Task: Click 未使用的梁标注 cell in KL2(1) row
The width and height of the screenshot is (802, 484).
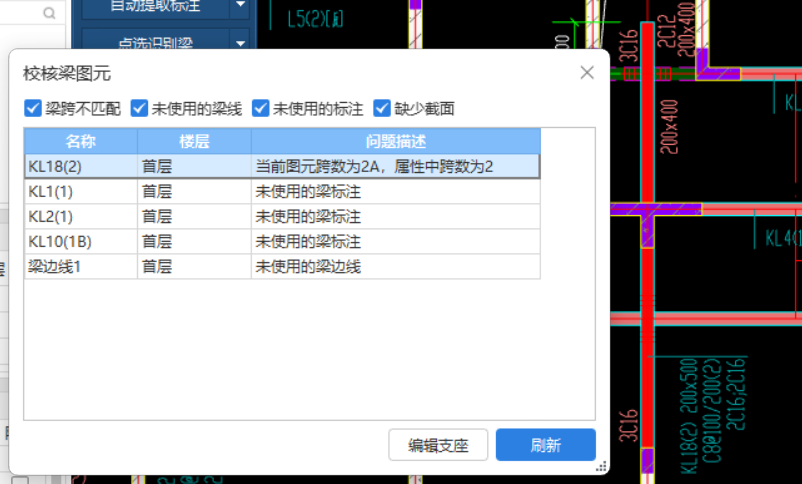Action: 396,216
